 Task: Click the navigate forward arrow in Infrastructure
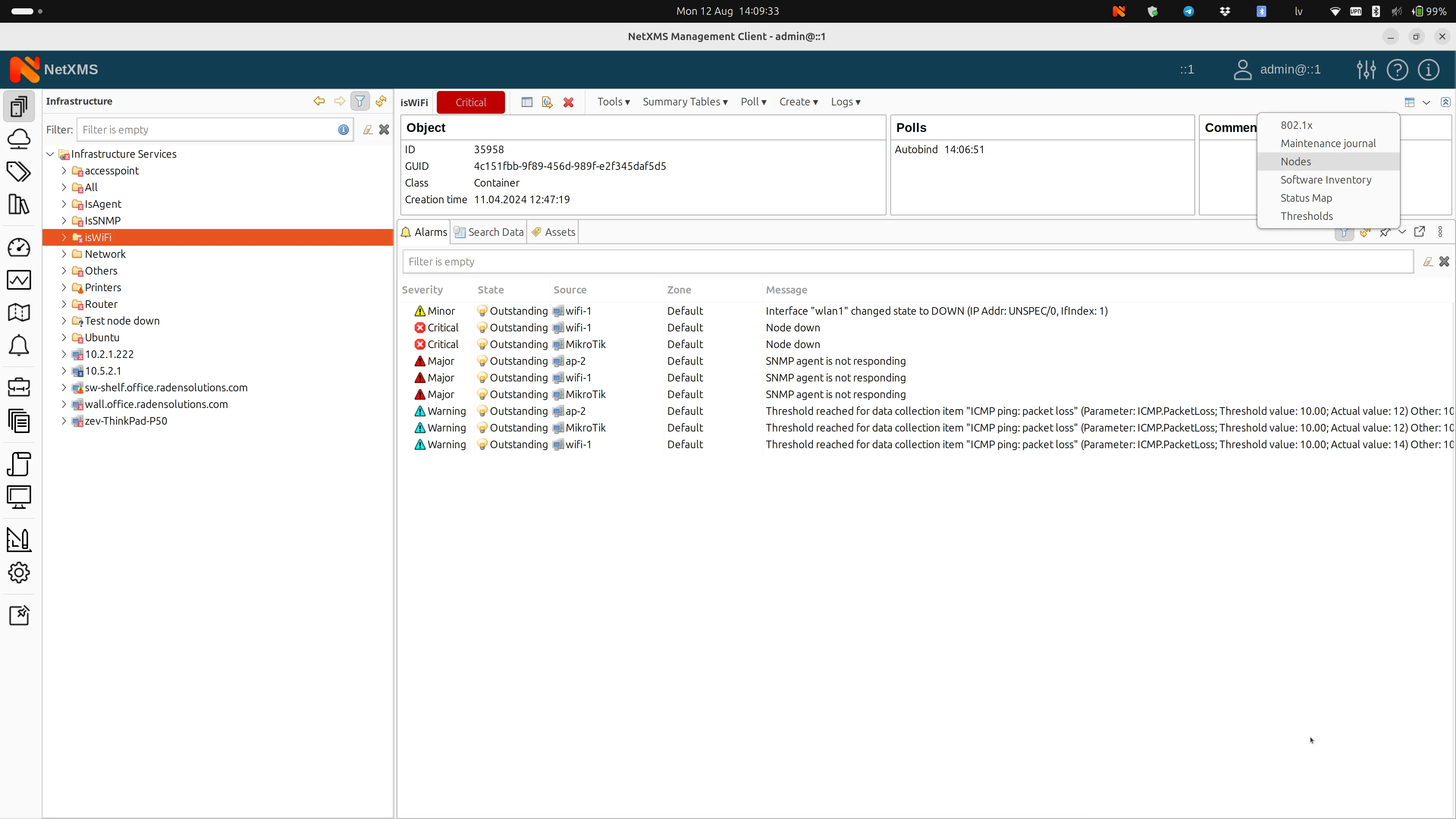click(339, 101)
